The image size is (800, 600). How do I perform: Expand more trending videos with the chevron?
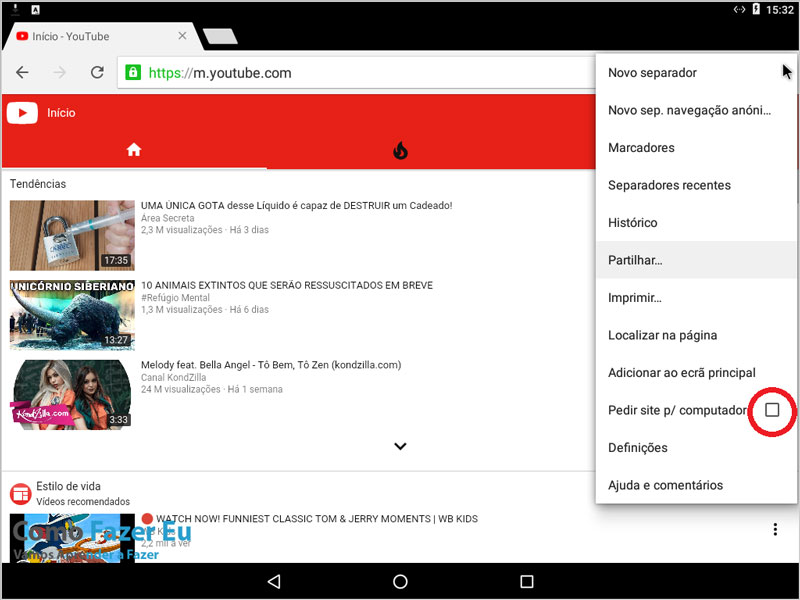[401, 446]
